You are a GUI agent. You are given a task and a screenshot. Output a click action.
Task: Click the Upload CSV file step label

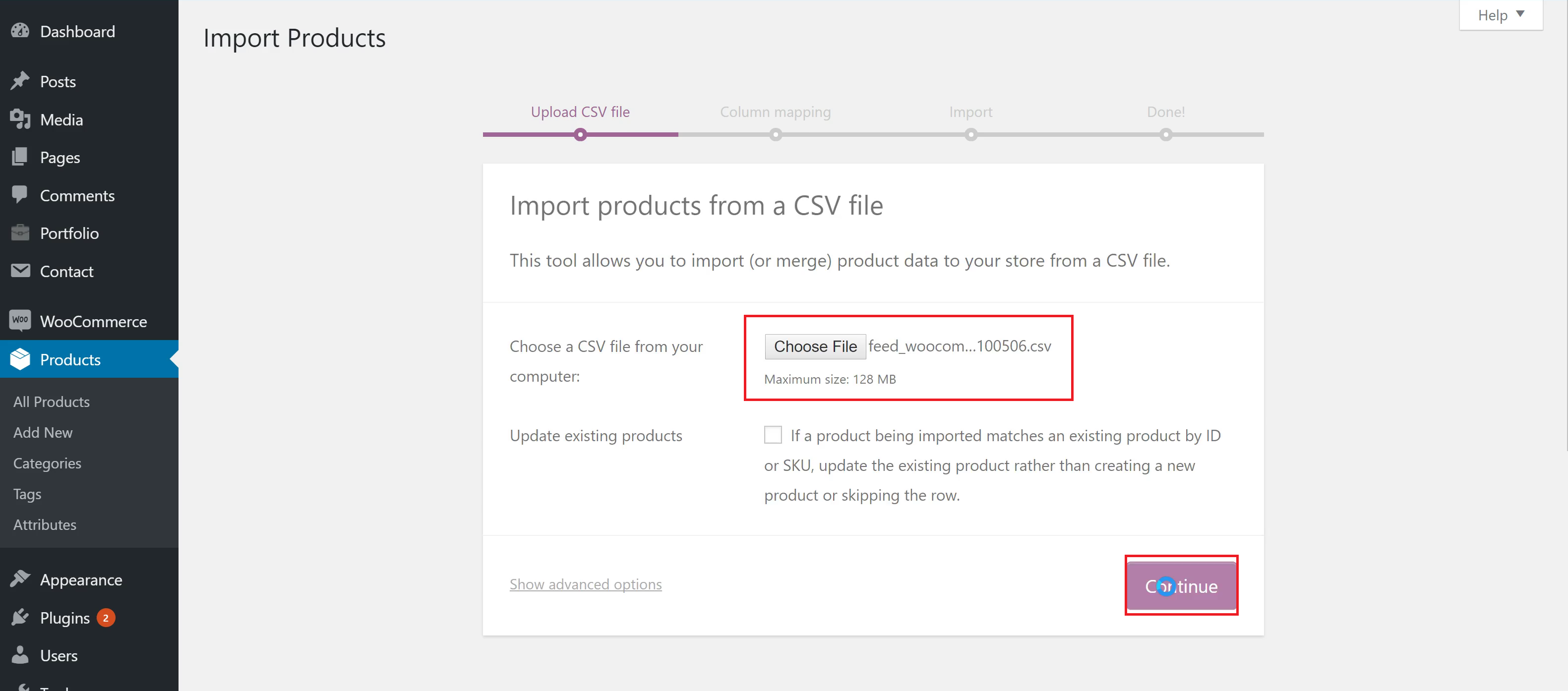point(580,112)
